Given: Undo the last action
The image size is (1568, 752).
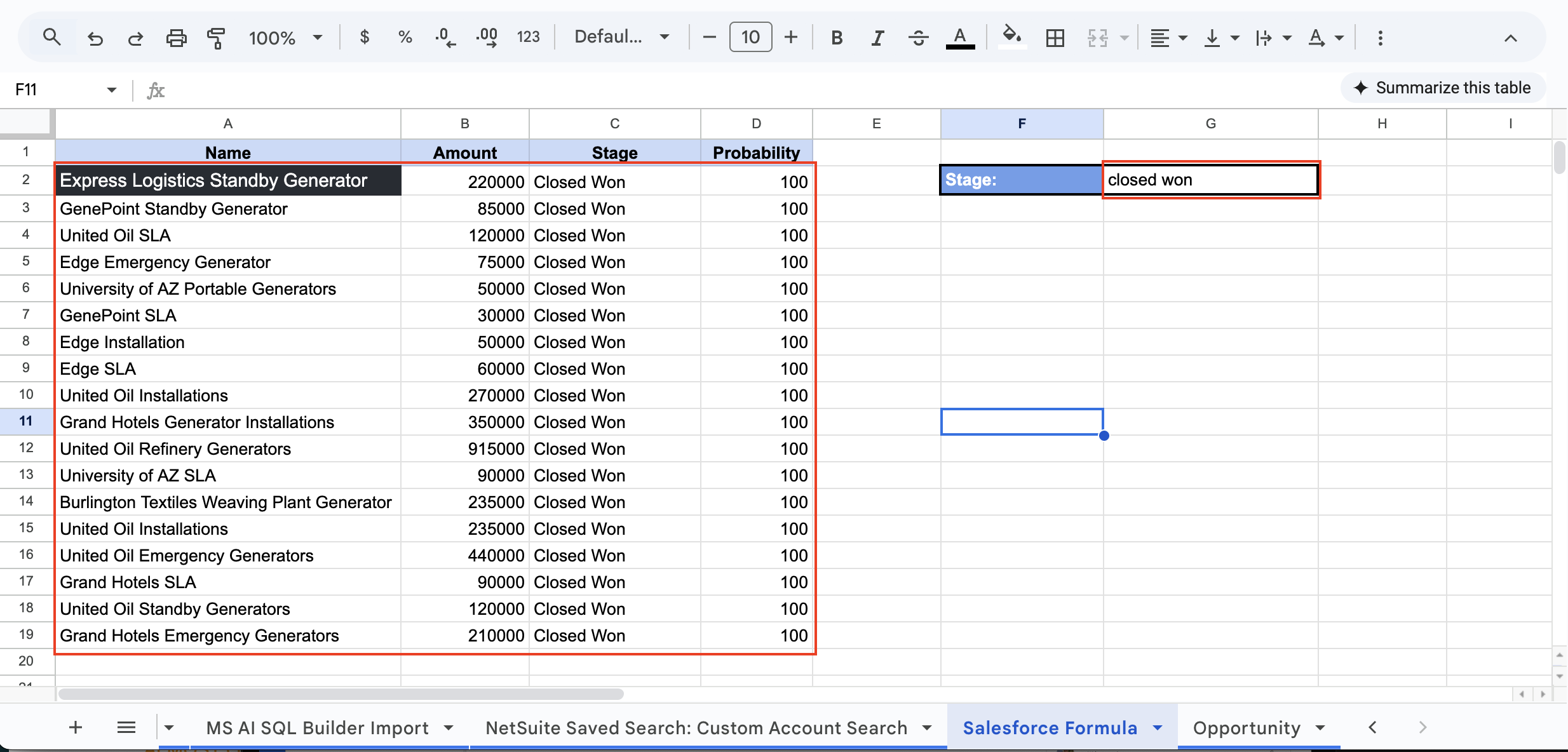Looking at the screenshot, I should [x=95, y=37].
